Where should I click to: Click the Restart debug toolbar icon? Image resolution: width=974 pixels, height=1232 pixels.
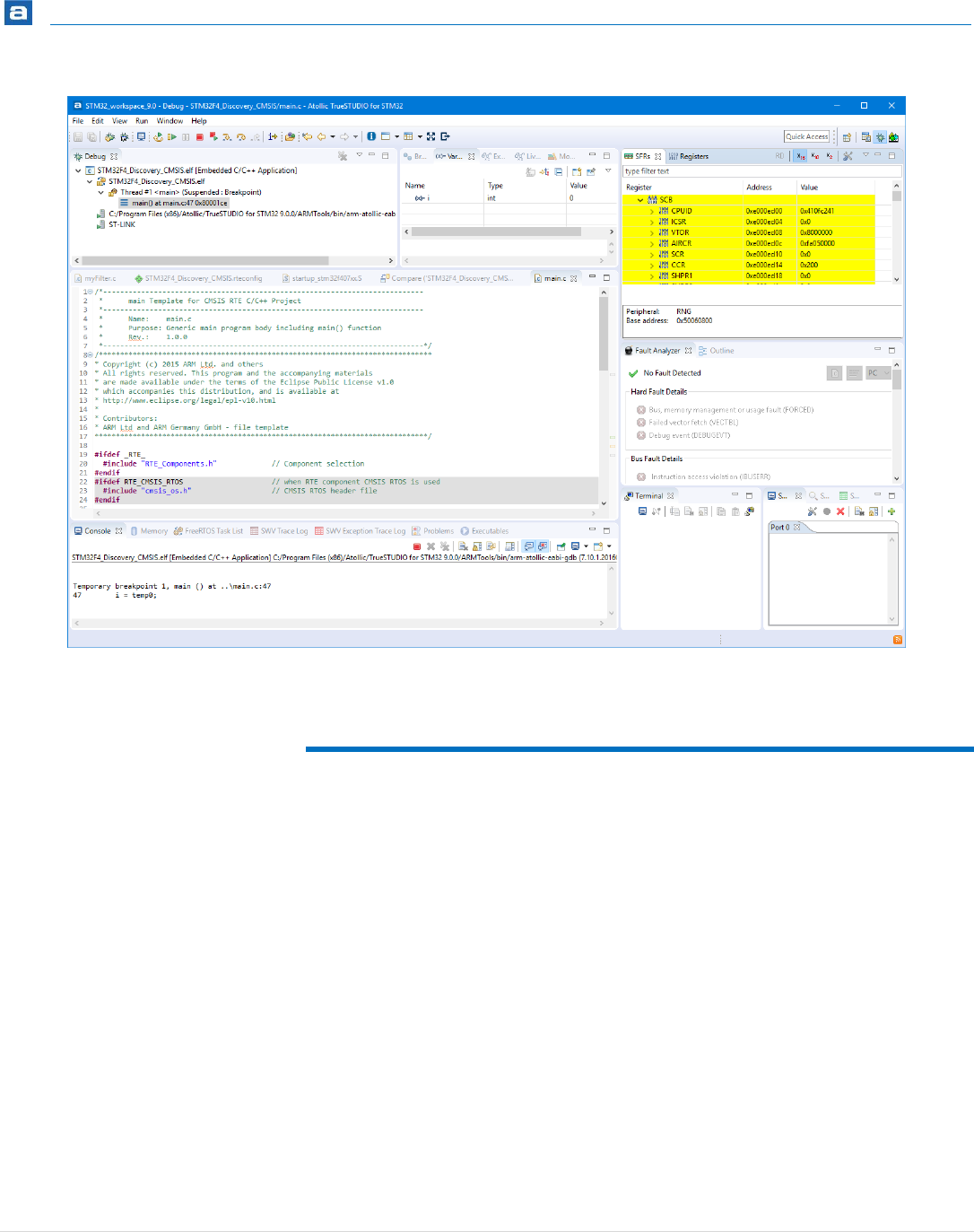click(158, 136)
